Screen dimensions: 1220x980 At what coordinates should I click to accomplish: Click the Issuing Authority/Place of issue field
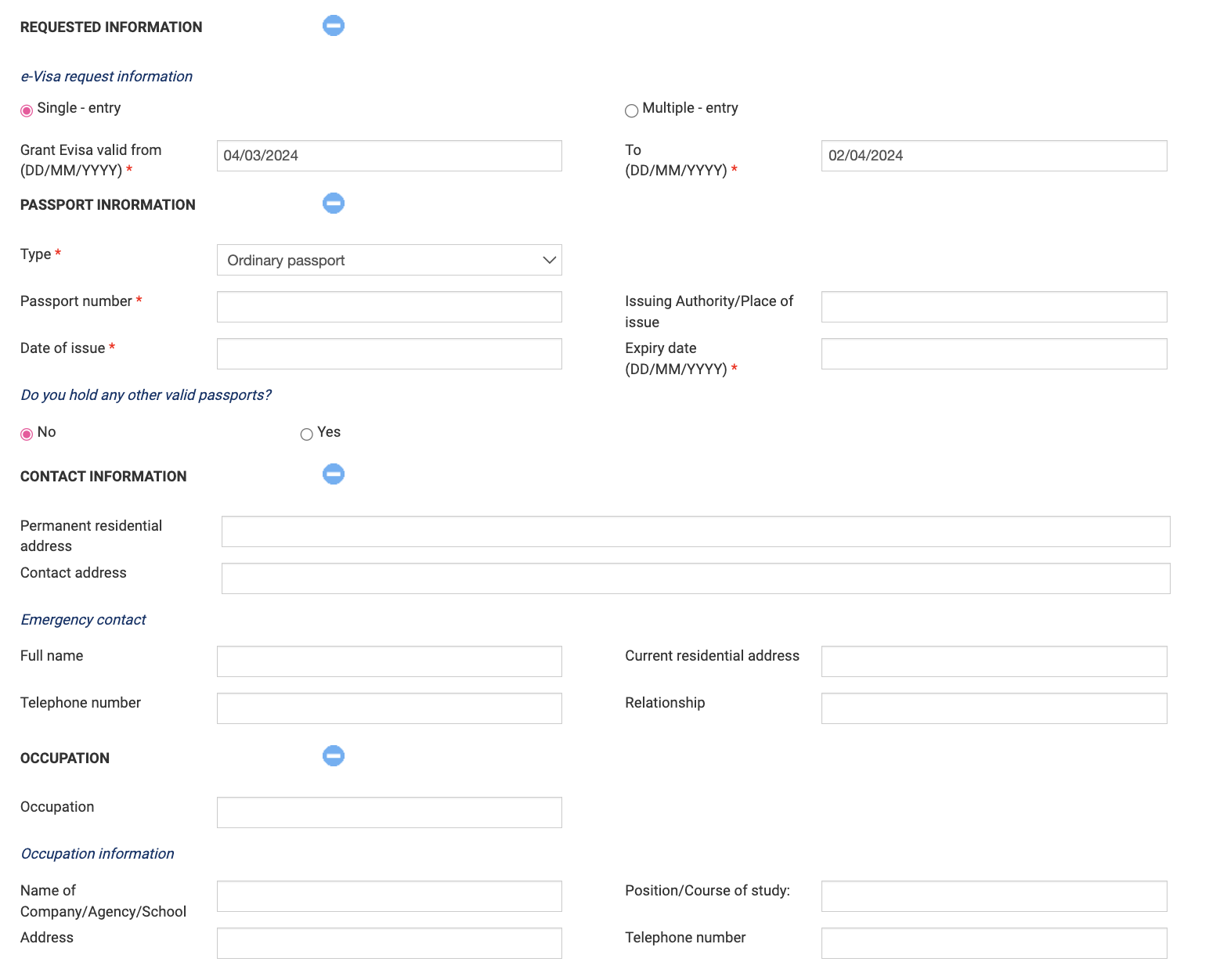pos(994,307)
